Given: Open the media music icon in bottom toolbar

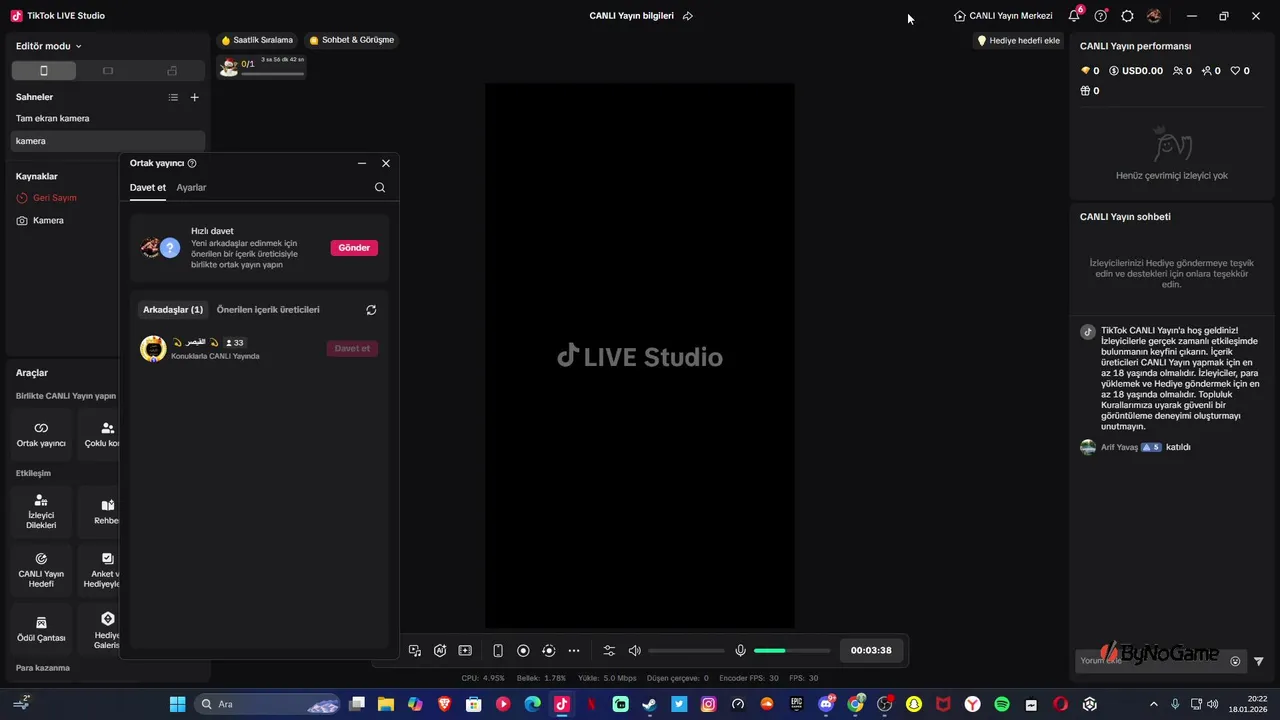Looking at the screenshot, I should [x=415, y=650].
